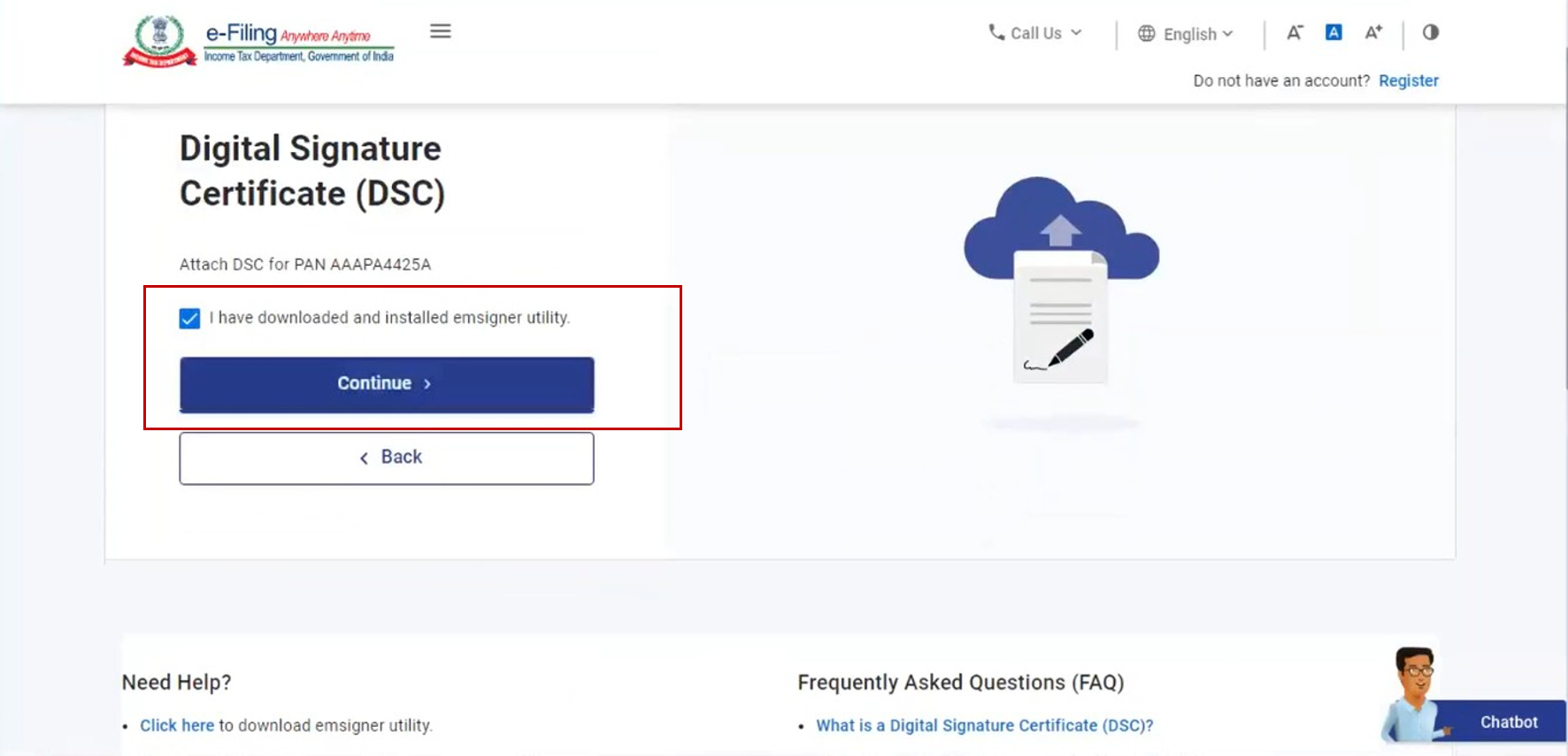Open the English language dropdown
The width and height of the screenshot is (1568, 756).
tap(1189, 35)
